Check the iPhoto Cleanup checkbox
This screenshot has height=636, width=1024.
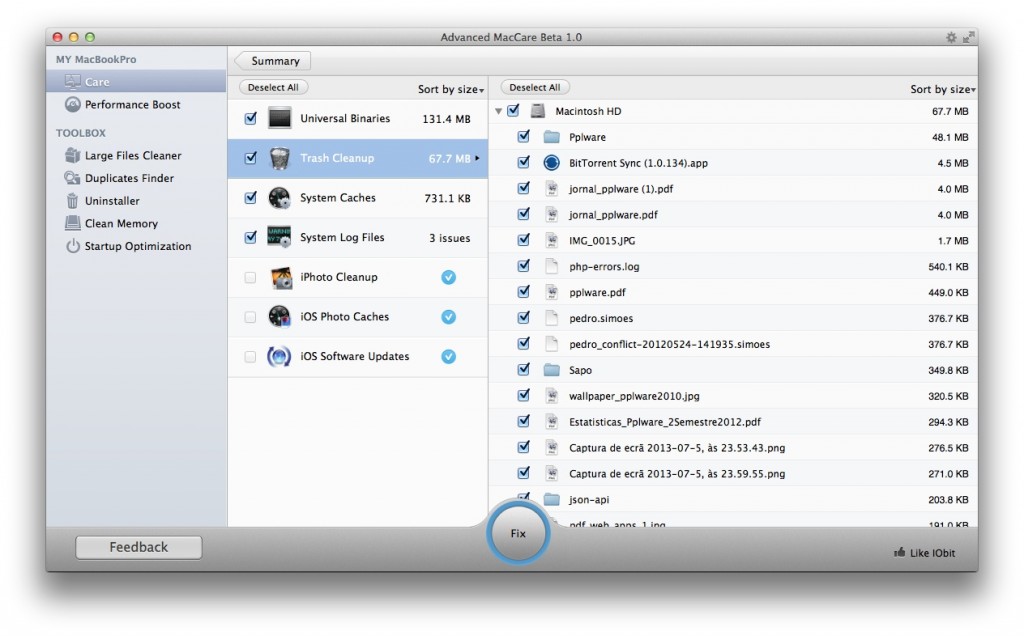pyautogui.click(x=250, y=278)
